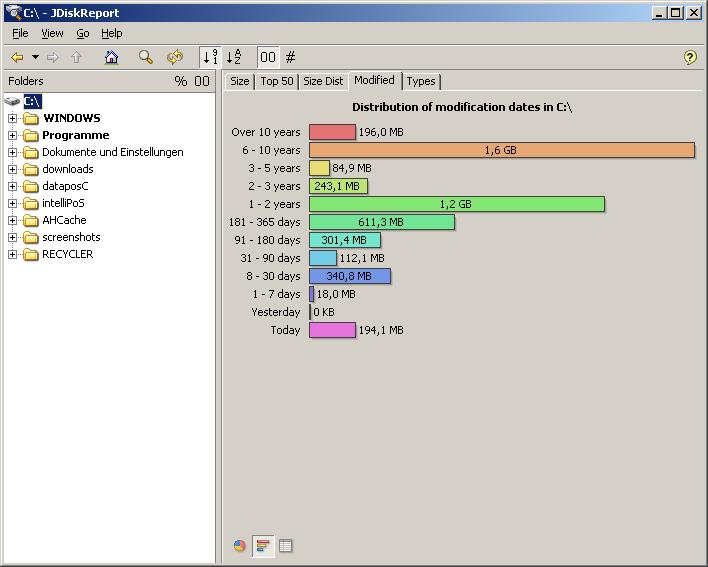Switch to the Types tab
The image size is (708, 567).
tap(420, 81)
